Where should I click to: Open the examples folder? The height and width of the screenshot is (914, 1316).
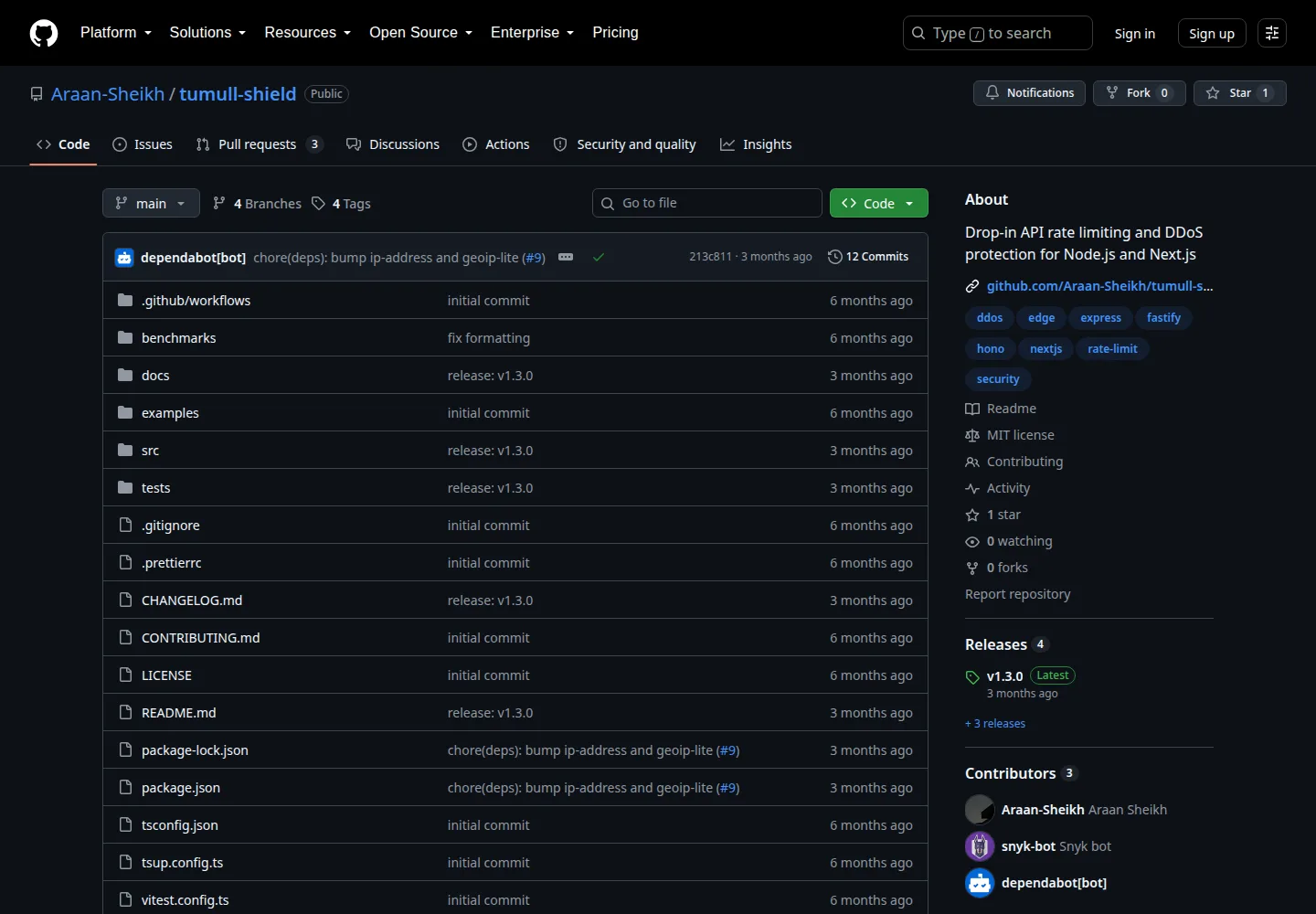click(170, 413)
